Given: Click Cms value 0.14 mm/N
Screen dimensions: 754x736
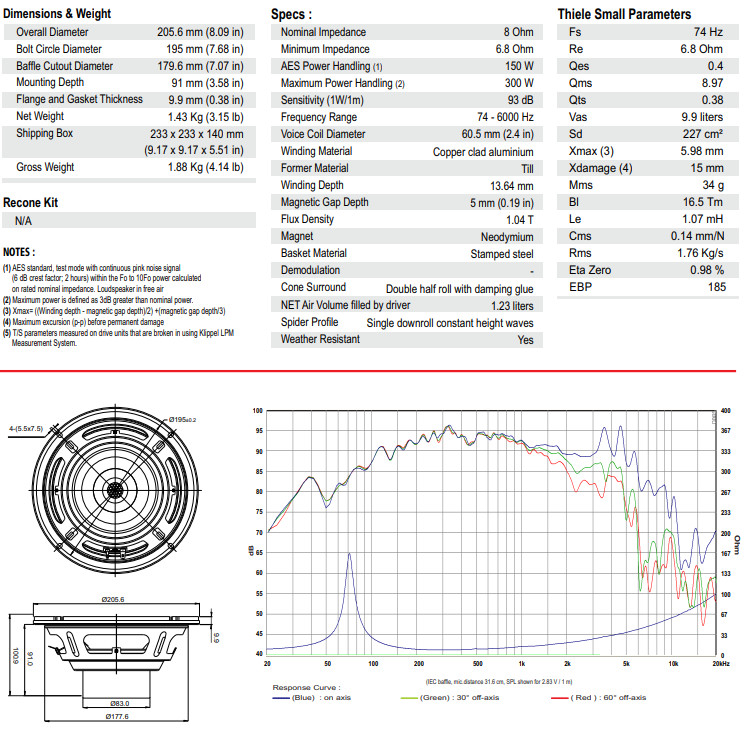Looking at the screenshot, I should pyautogui.click(x=697, y=236).
